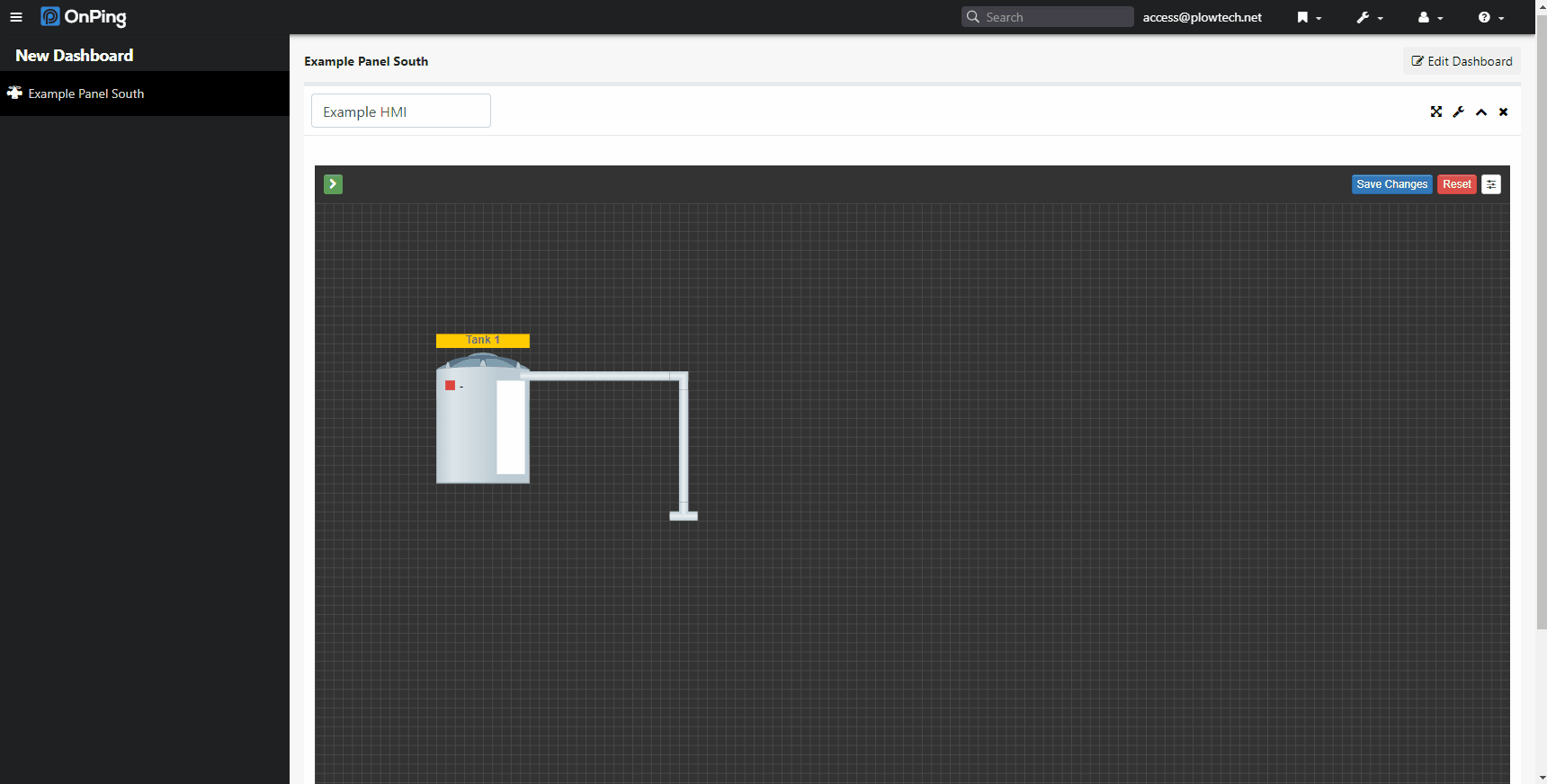
Task: Click the OnPing logo
Action: [x=84, y=17]
